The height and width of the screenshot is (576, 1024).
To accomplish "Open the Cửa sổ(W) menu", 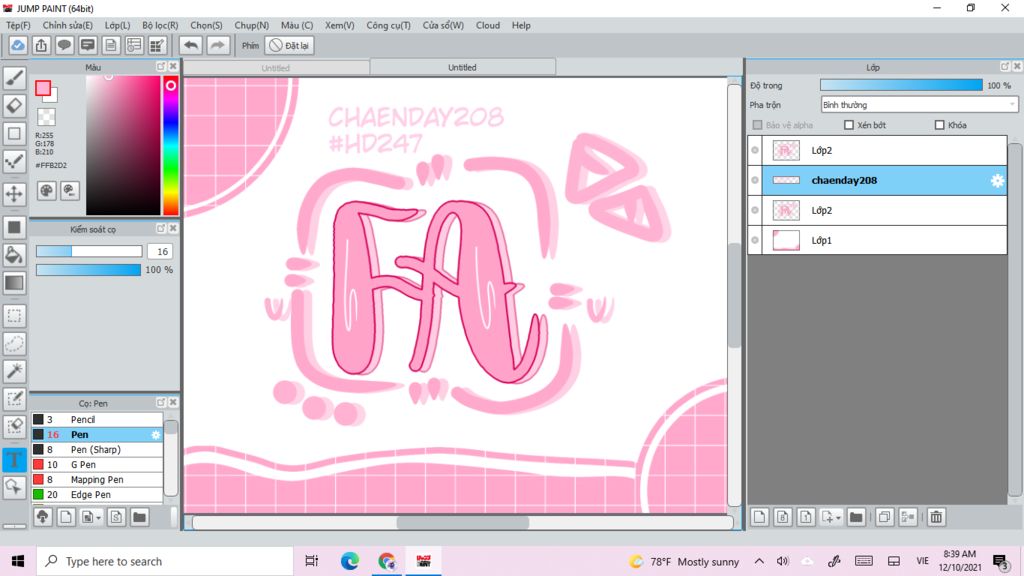I will tap(443, 25).
